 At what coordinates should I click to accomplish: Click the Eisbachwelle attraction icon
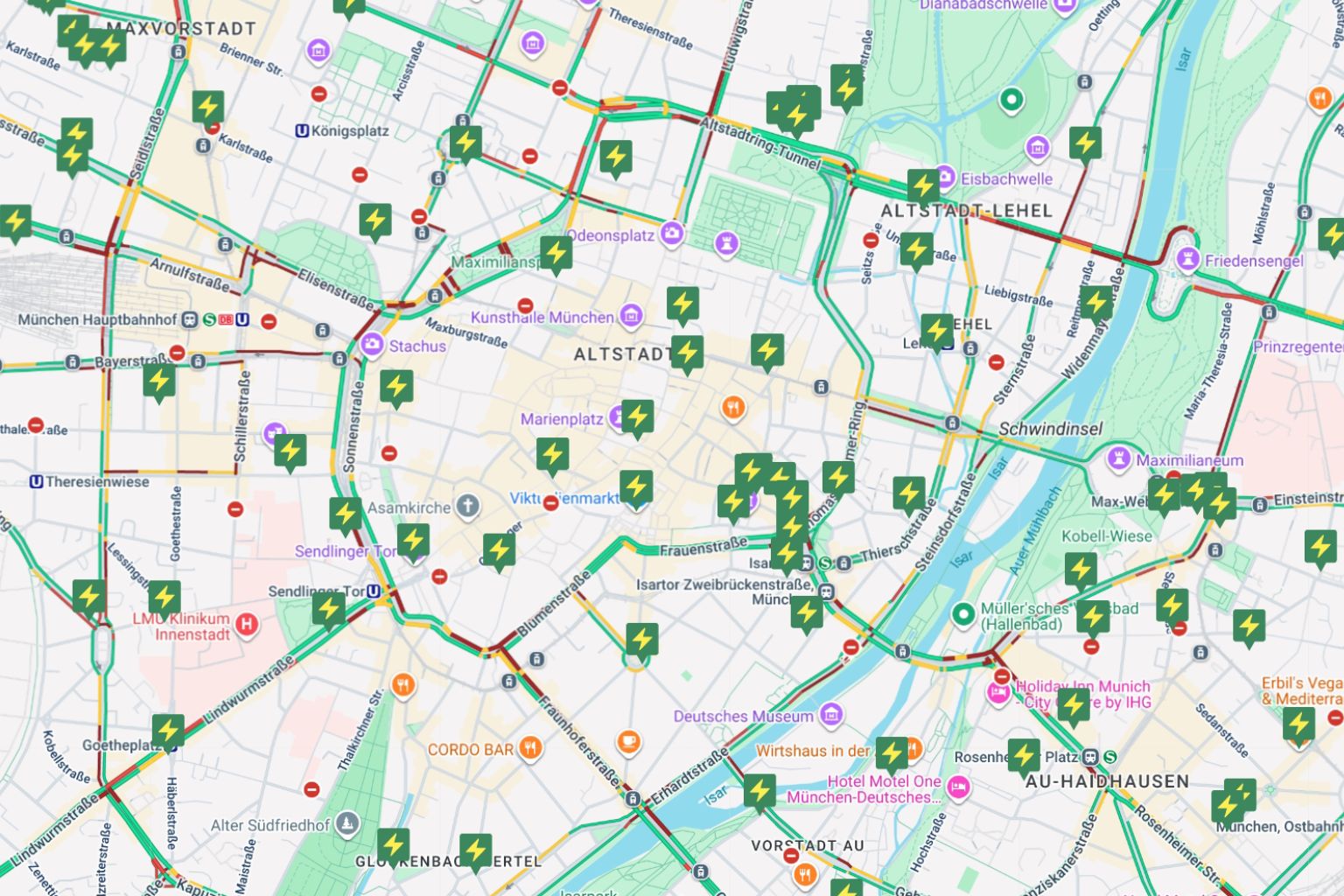click(943, 178)
